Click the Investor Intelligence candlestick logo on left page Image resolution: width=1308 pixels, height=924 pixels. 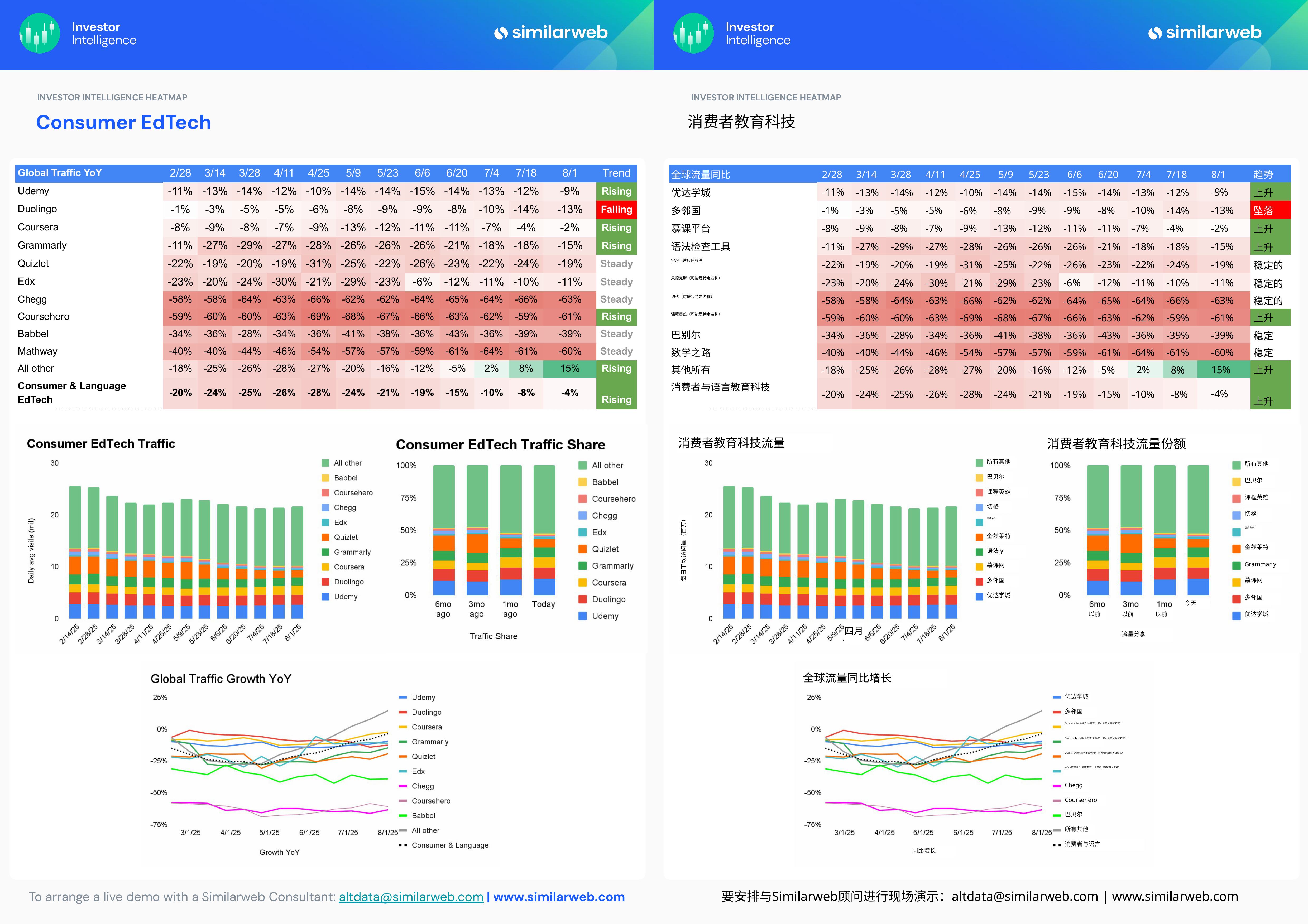(x=39, y=33)
